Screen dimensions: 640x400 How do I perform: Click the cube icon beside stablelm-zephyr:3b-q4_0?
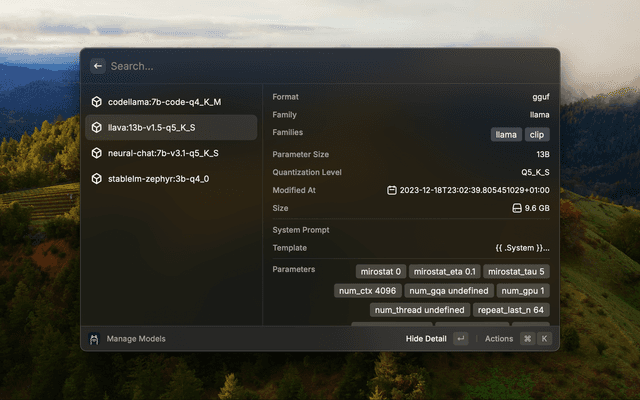96,179
